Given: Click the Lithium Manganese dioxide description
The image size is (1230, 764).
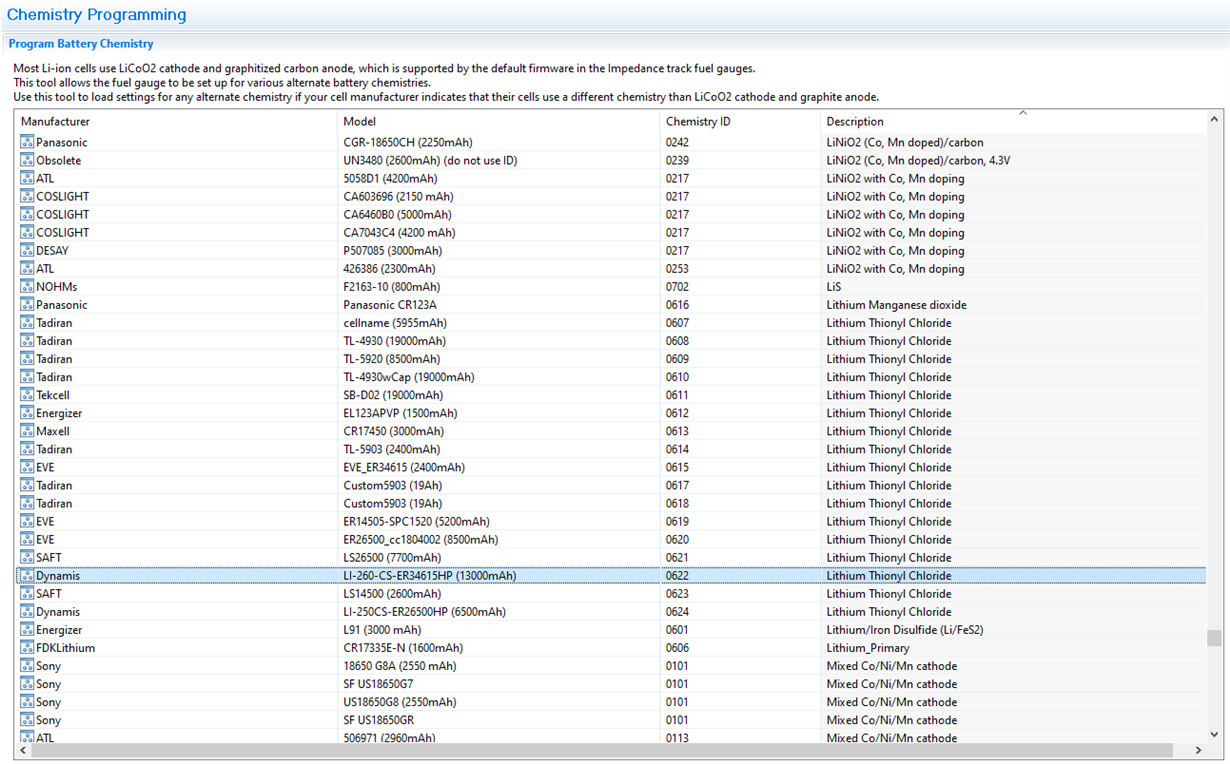Looking at the screenshot, I should pos(896,304).
